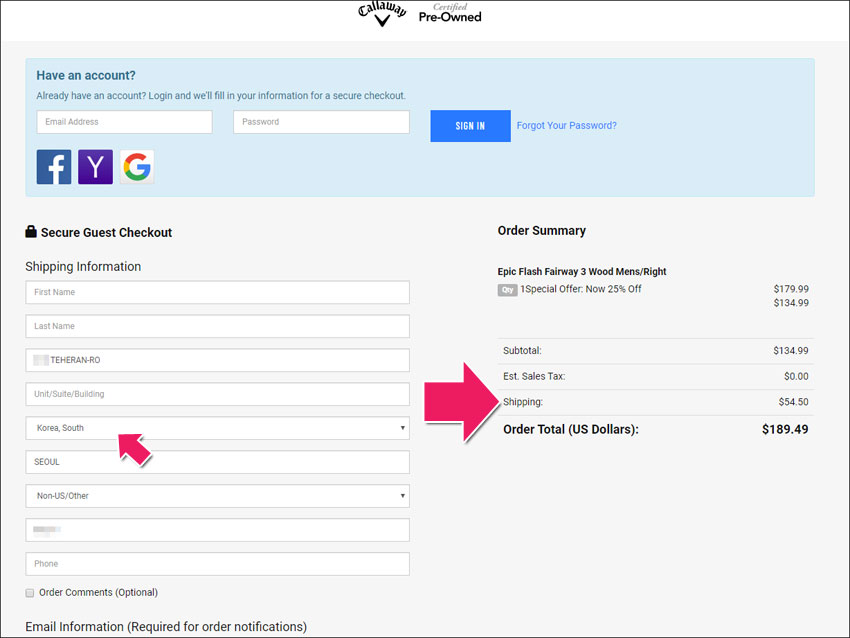This screenshot has height=638, width=850.
Task: Click the Secure Guest Checkout heading
Action: coord(106,233)
